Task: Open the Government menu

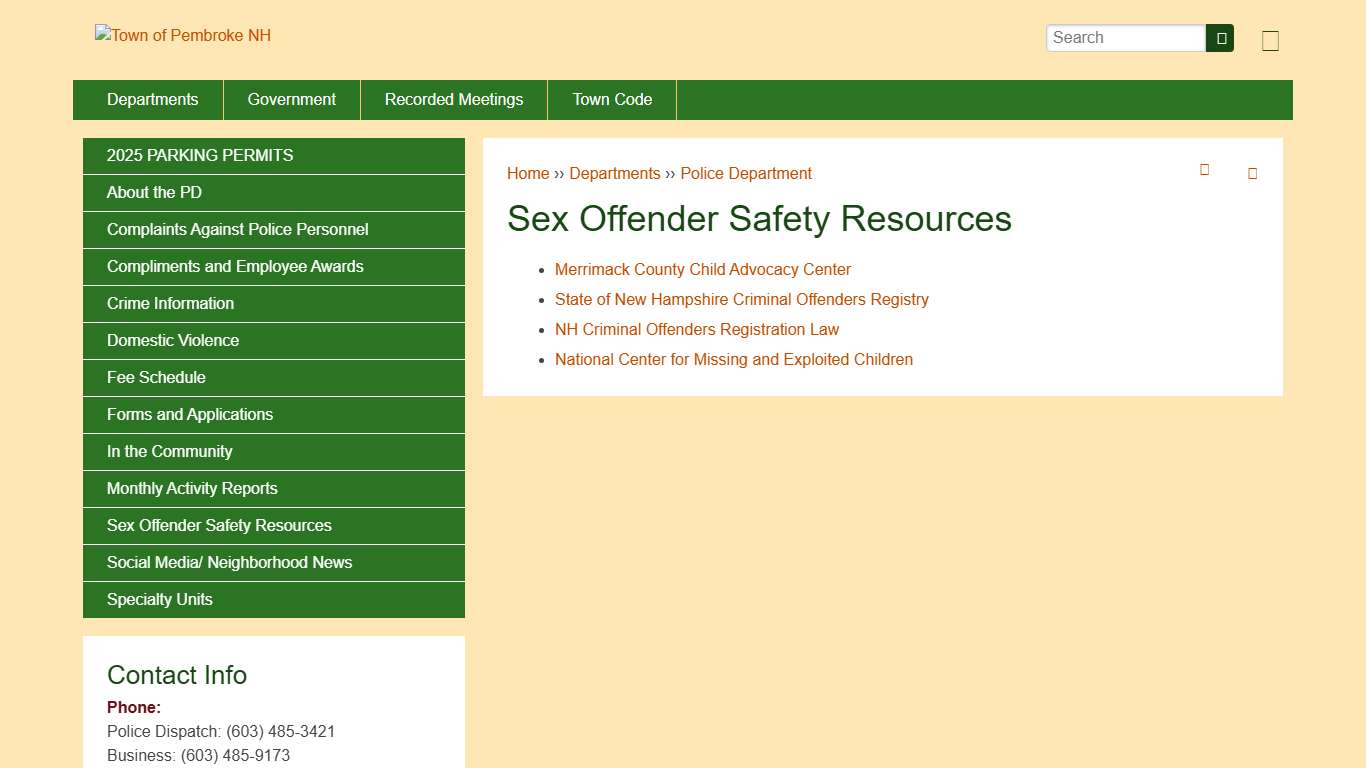Action: (291, 99)
